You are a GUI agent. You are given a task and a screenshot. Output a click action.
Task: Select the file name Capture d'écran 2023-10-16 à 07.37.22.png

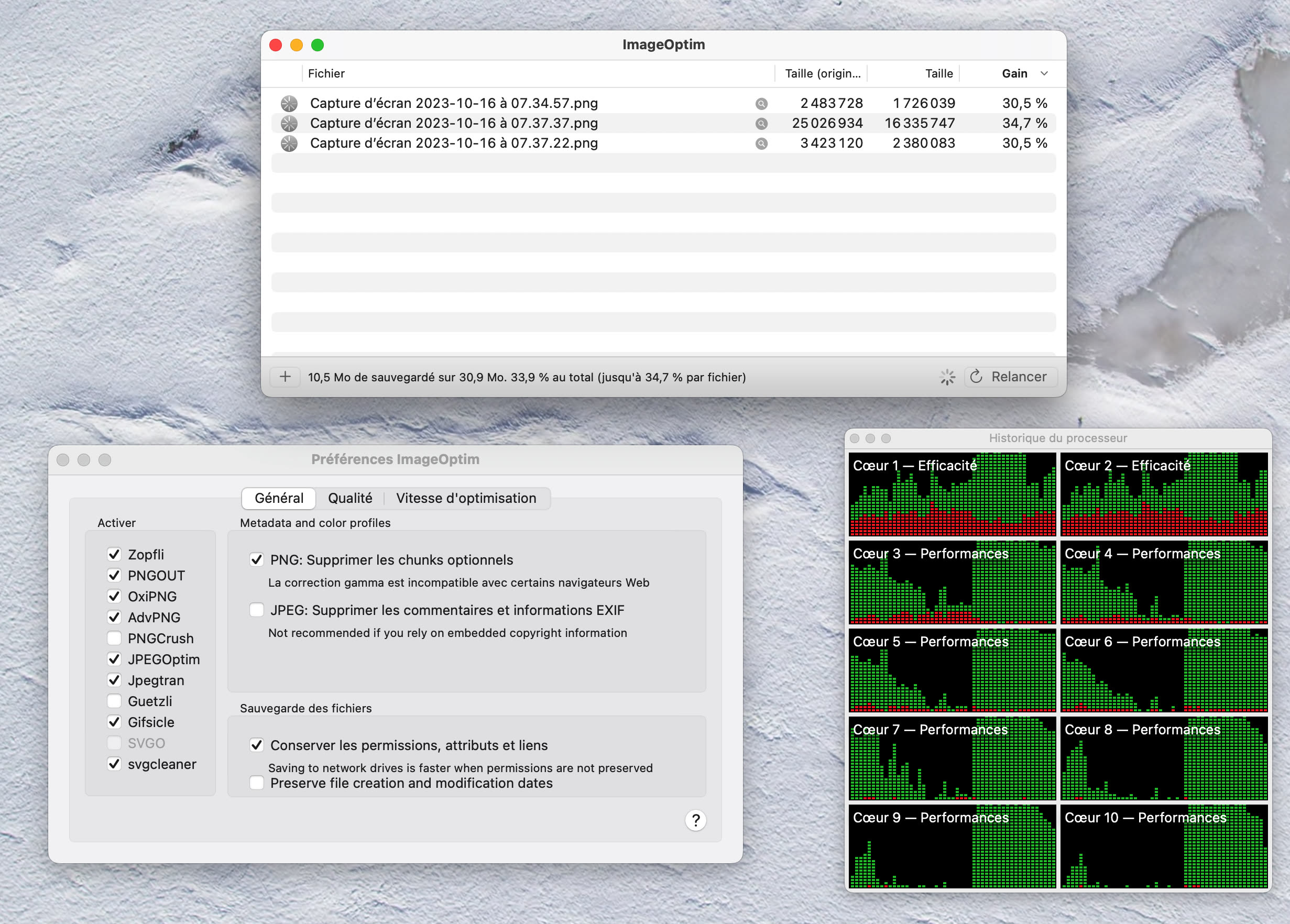454,144
